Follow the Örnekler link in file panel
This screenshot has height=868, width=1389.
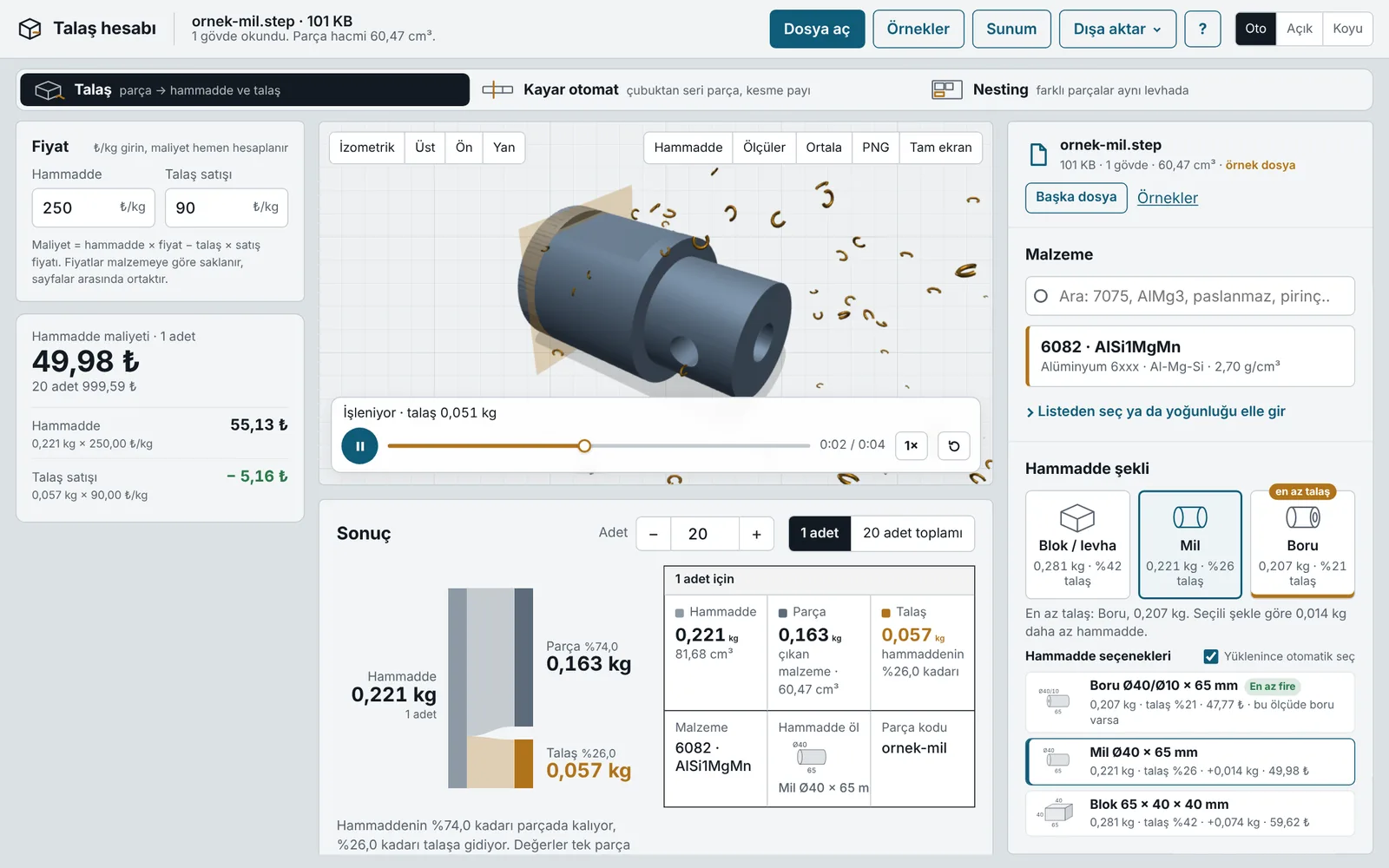pyautogui.click(x=1168, y=198)
